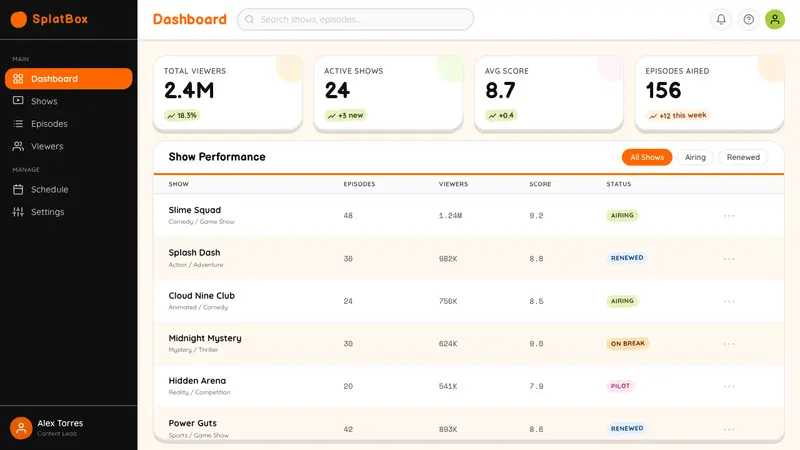Click the help question mark icon
The image size is (800, 450).
tap(748, 19)
